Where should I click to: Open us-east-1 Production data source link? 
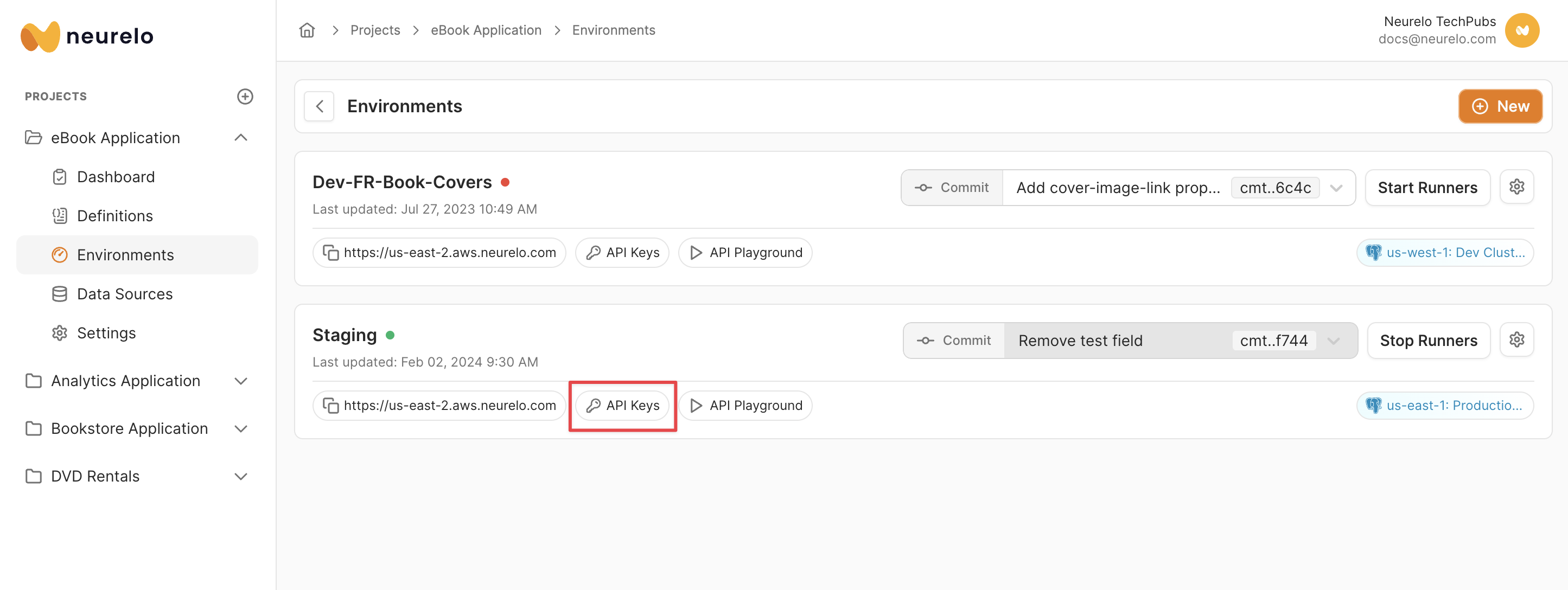coord(1444,405)
